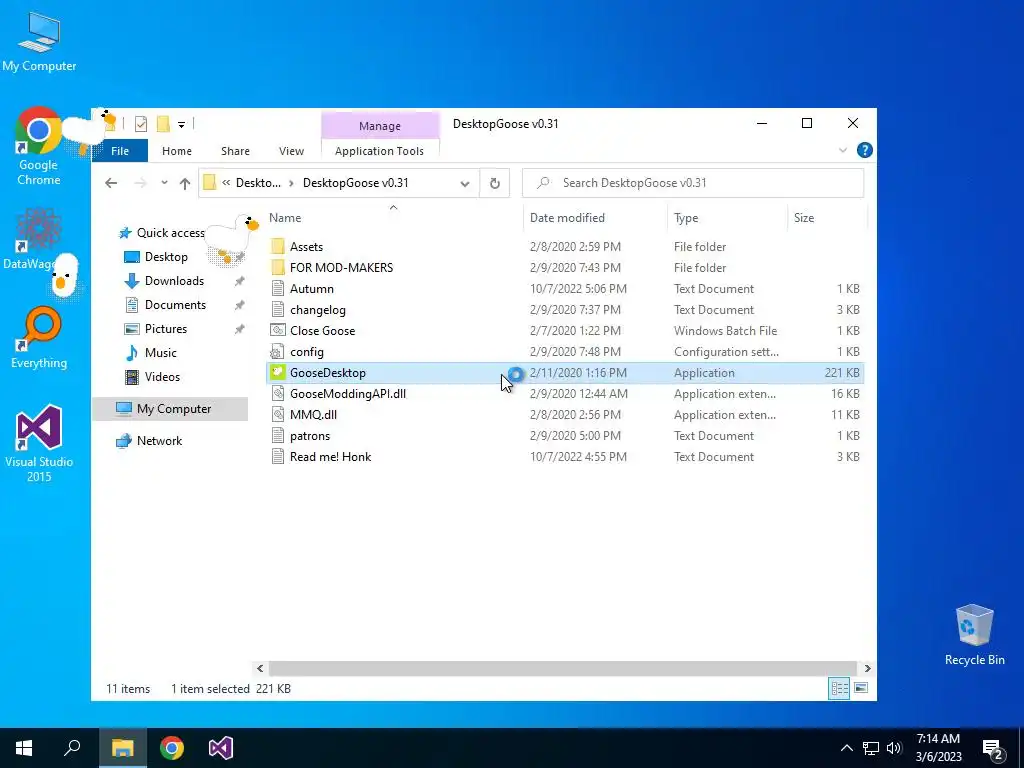Select Quick access in navigation pane
The width and height of the screenshot is (1024, 768).
(x=170, y=232)
